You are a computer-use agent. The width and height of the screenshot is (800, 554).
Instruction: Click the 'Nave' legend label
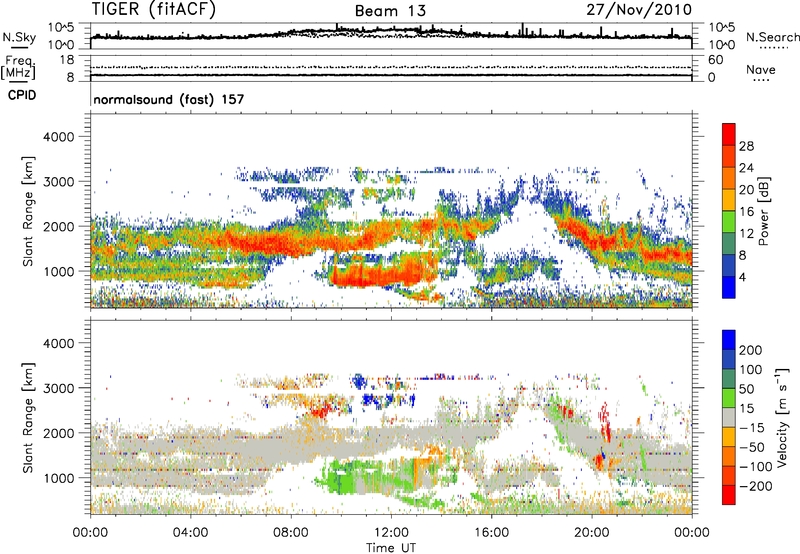(x=760, y=69)
